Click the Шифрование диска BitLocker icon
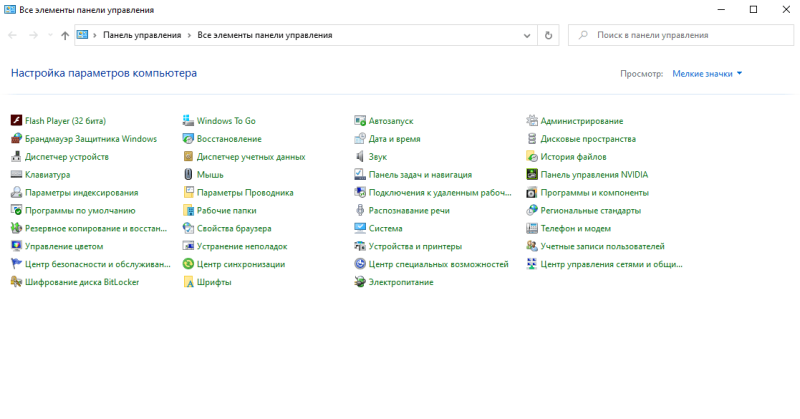800x419 pixels. coord(16,282)
